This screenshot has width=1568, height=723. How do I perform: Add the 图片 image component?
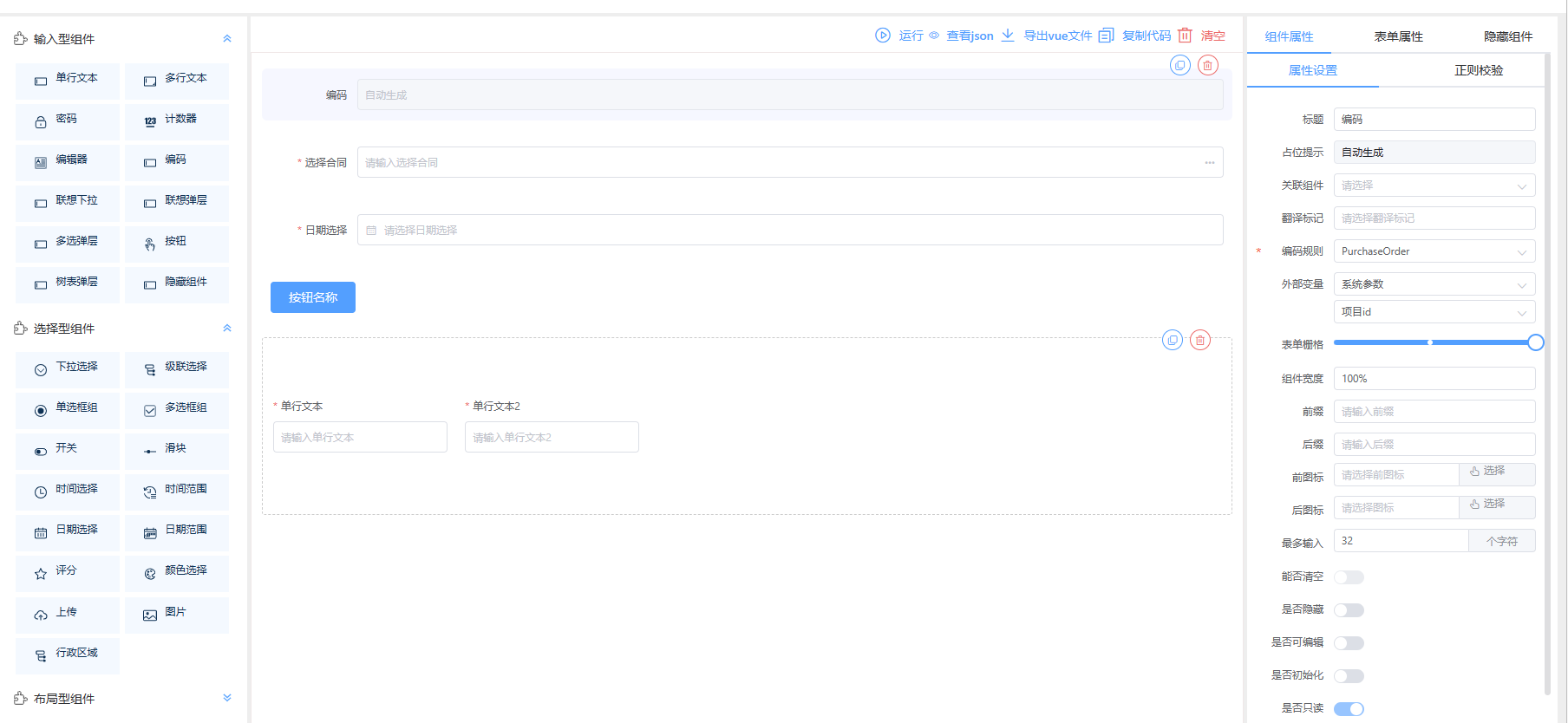tap(177, 615)
